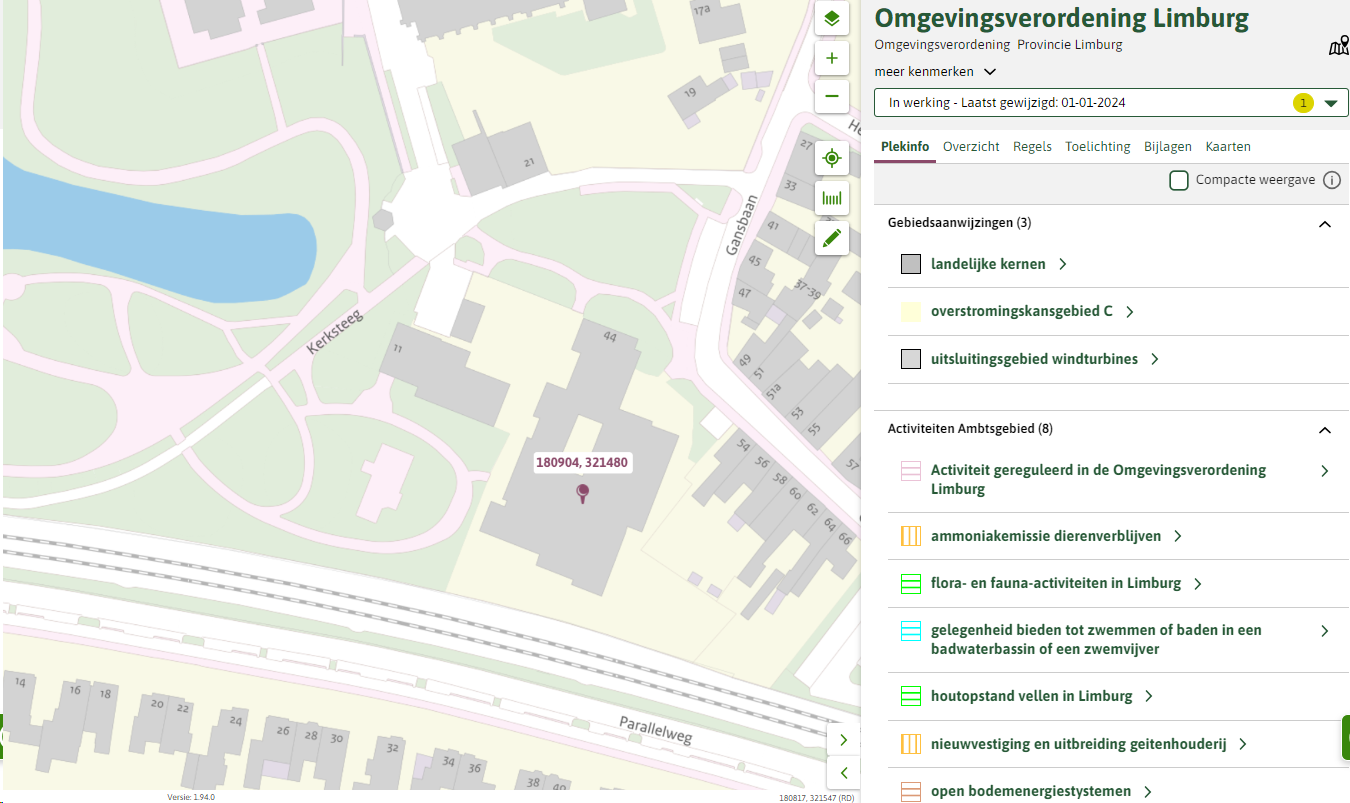
Task: Show the Kaarten tab
Action: (x=1228, y=147)
